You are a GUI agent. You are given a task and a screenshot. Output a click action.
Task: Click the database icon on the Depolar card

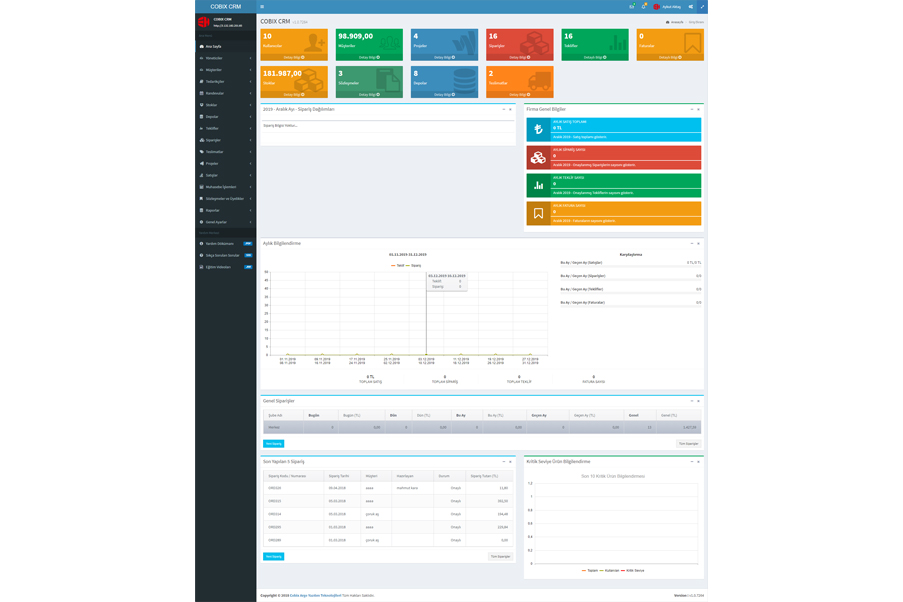point(465,81)
